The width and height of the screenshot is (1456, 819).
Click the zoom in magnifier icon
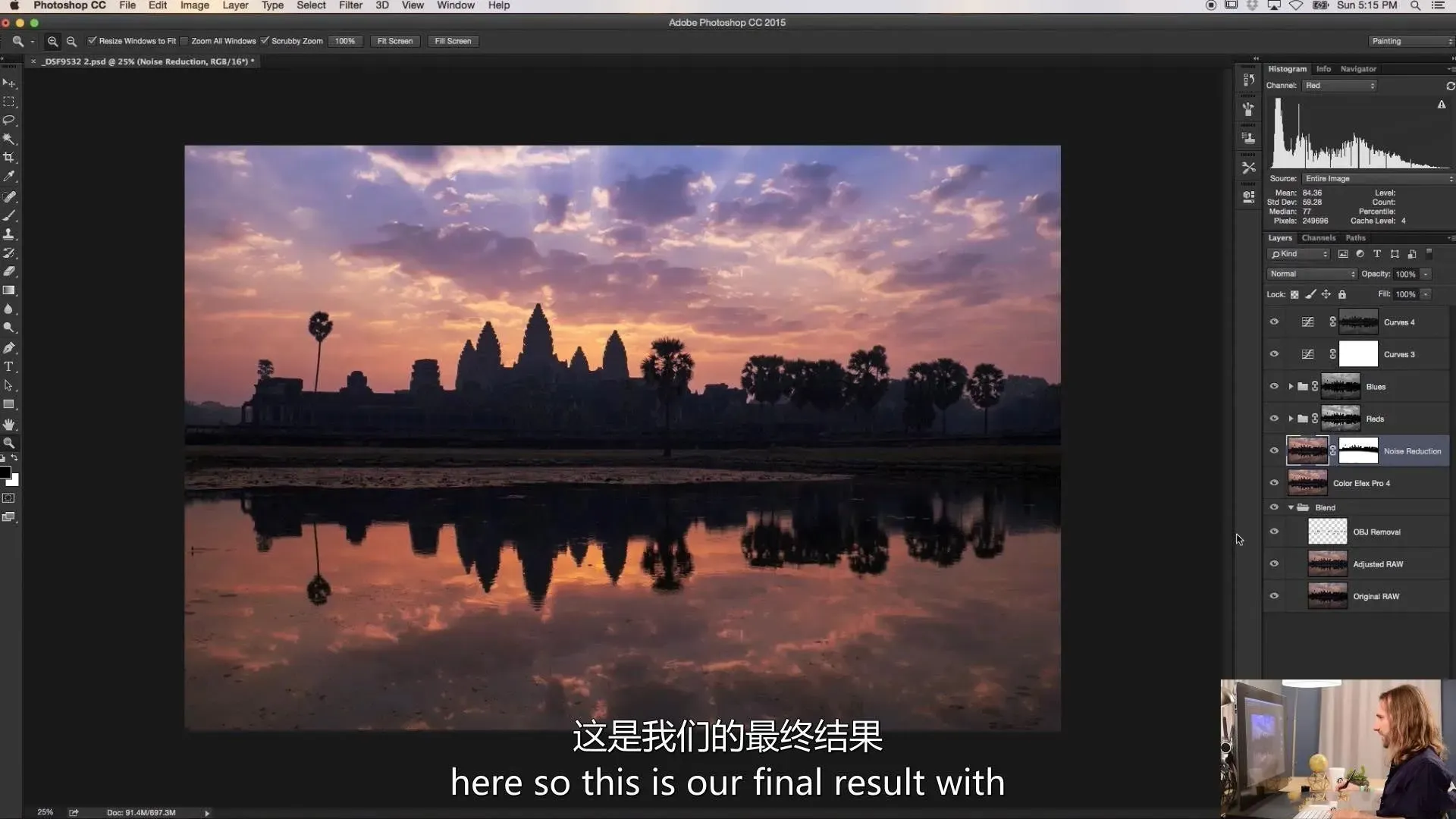click(x=52, y=42)
